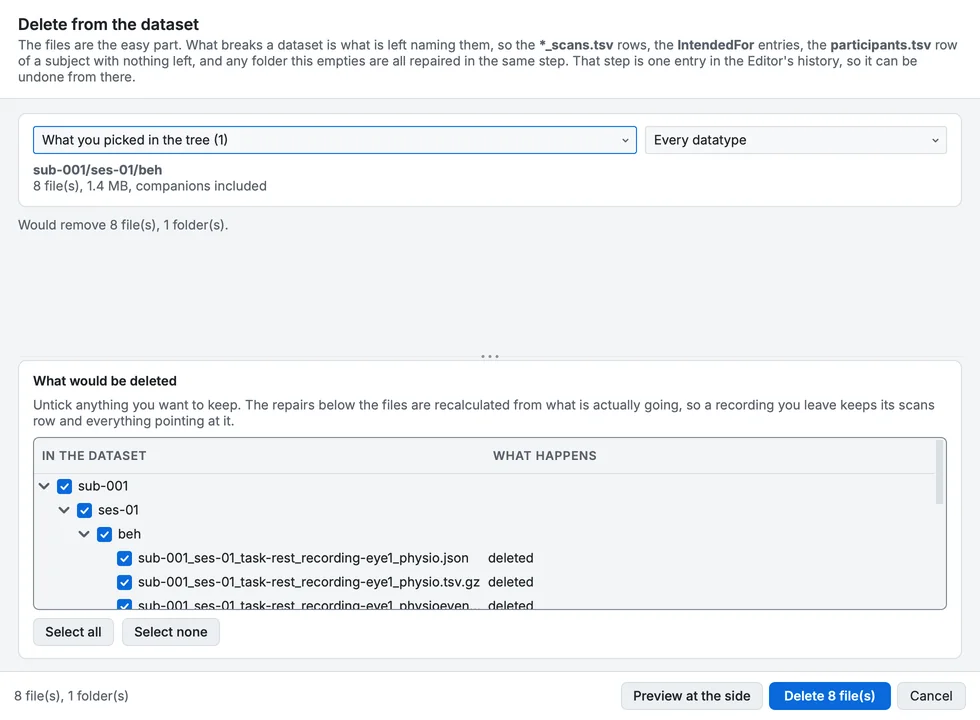Confirm with Delete 8 file(s) button

(829, 696)
